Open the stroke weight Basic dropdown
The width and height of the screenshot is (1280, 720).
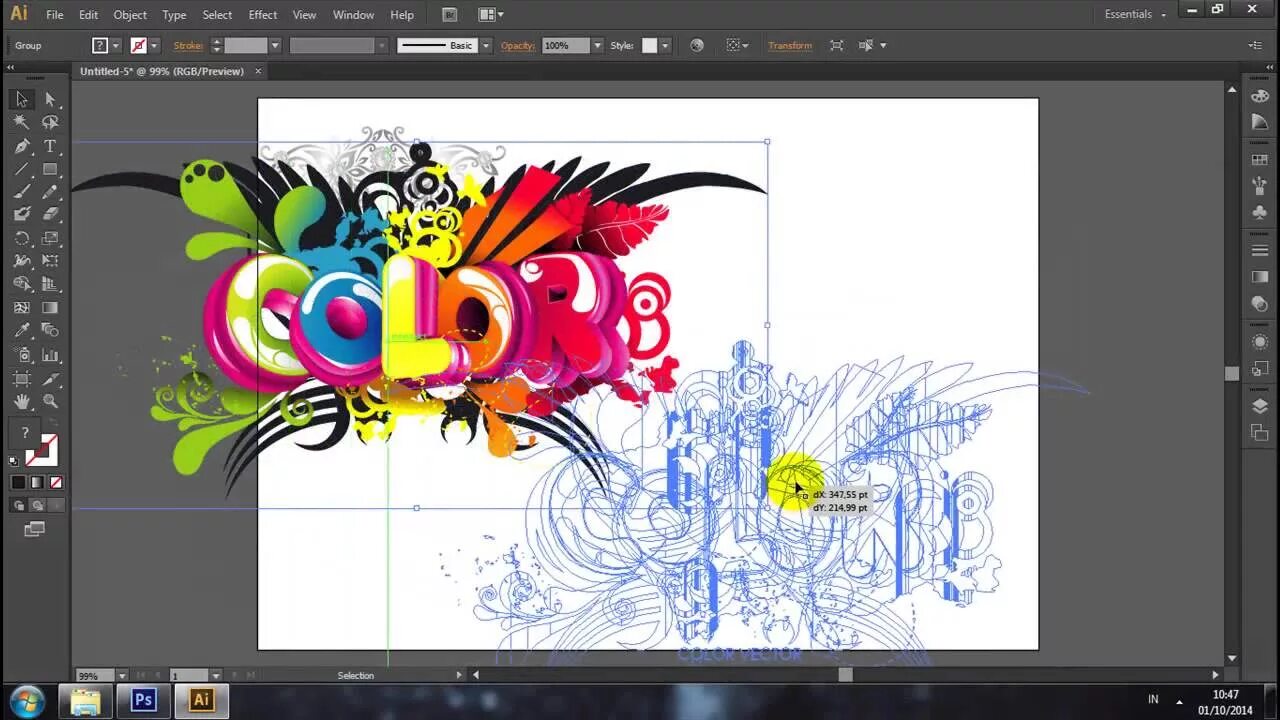pos(486,45)
